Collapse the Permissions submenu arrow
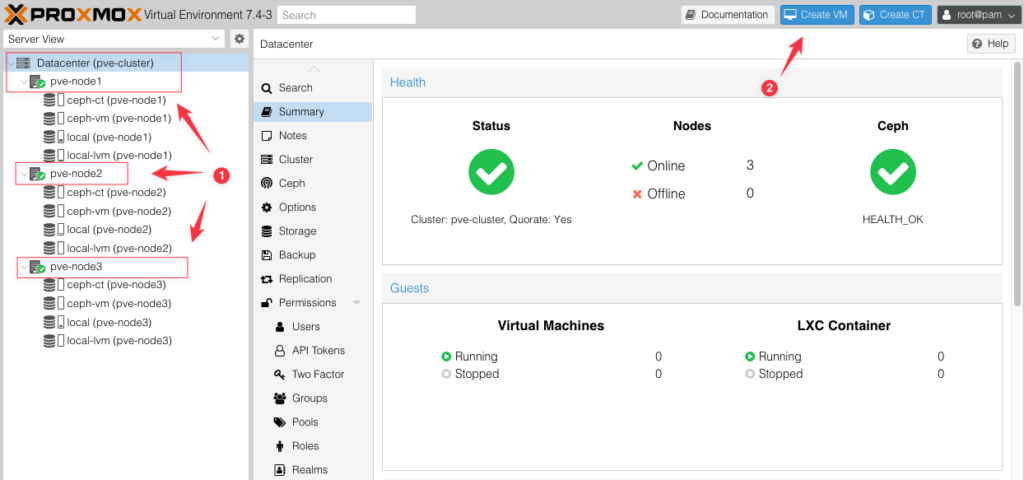This screenshot has height=480, width=1024. click(x=357, y=303)
